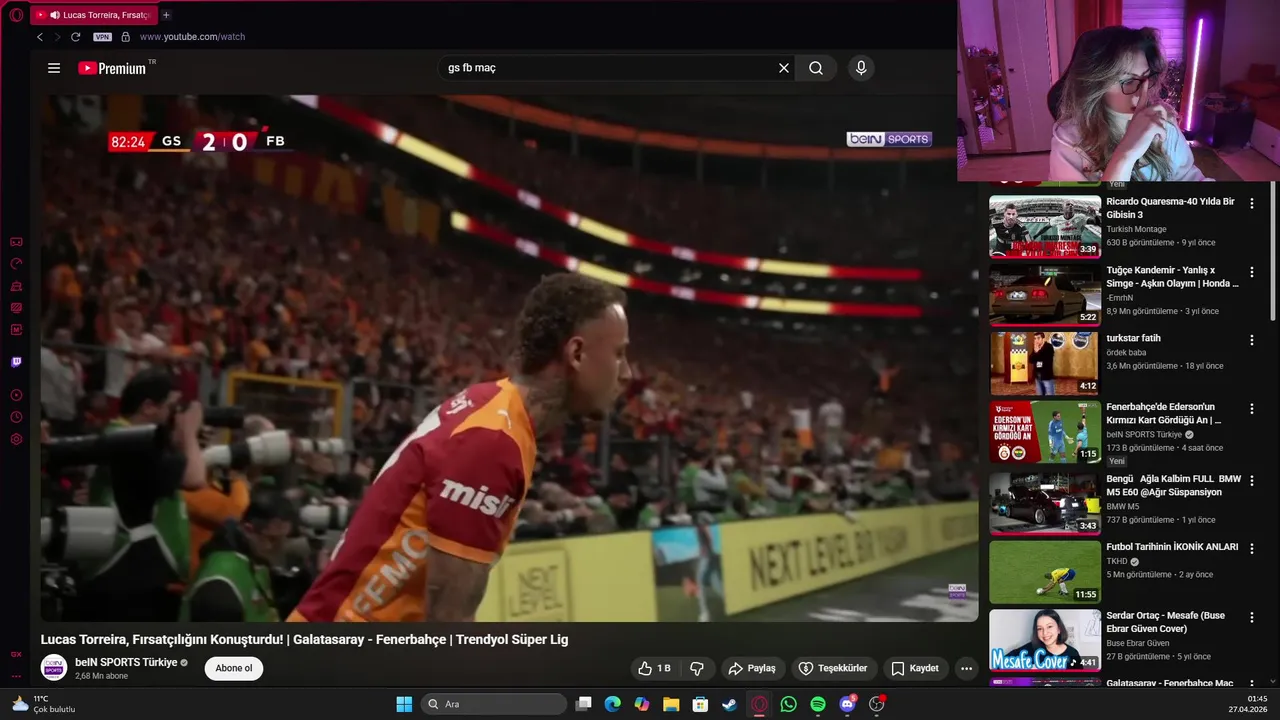Open the beIN SPORTS Türkiye channel avatar
The width and height of the screenshot is (1280, 720).
point(54,668)
